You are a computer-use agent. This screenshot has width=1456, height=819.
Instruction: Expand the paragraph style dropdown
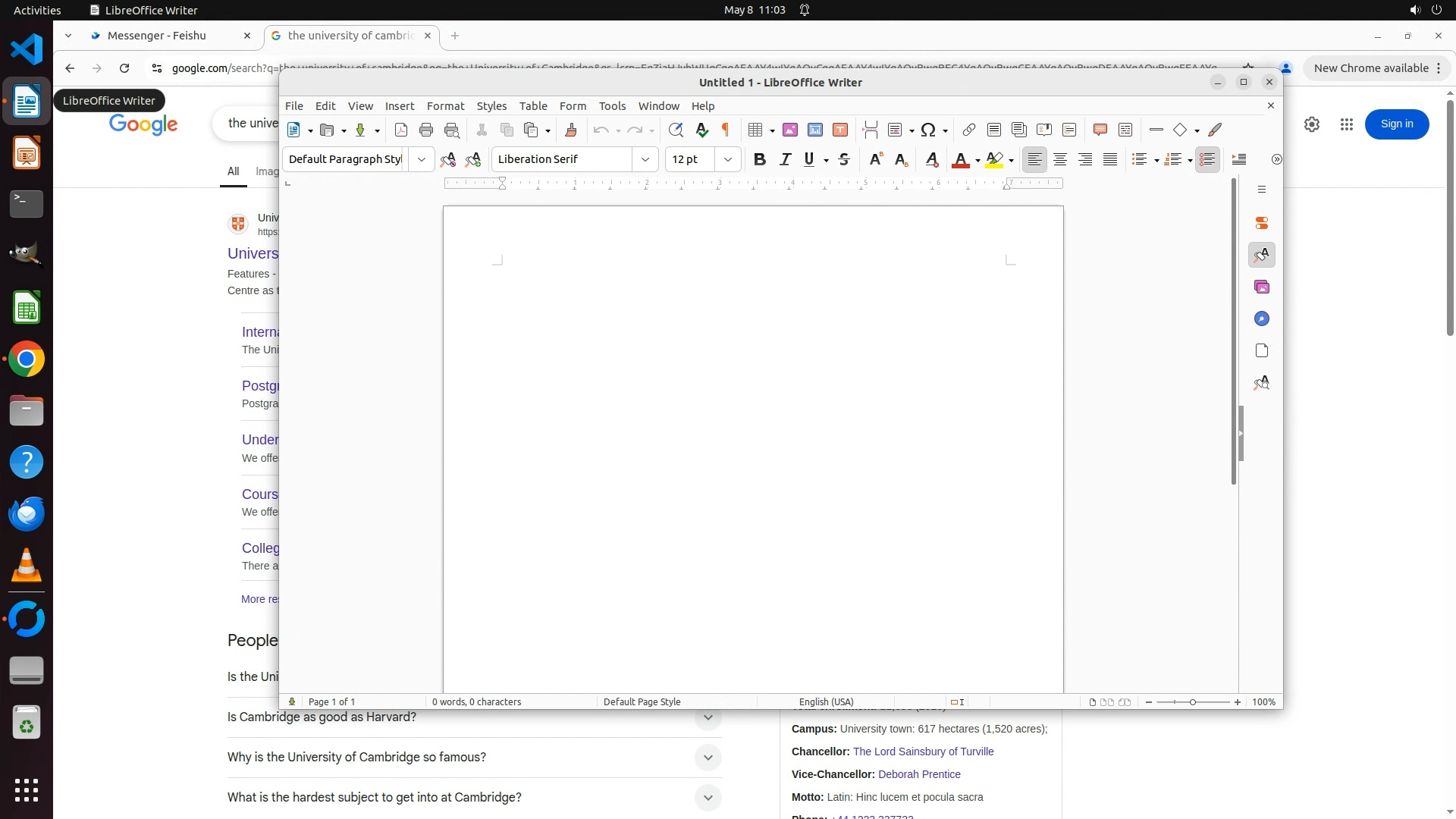[x=421, y=159]
